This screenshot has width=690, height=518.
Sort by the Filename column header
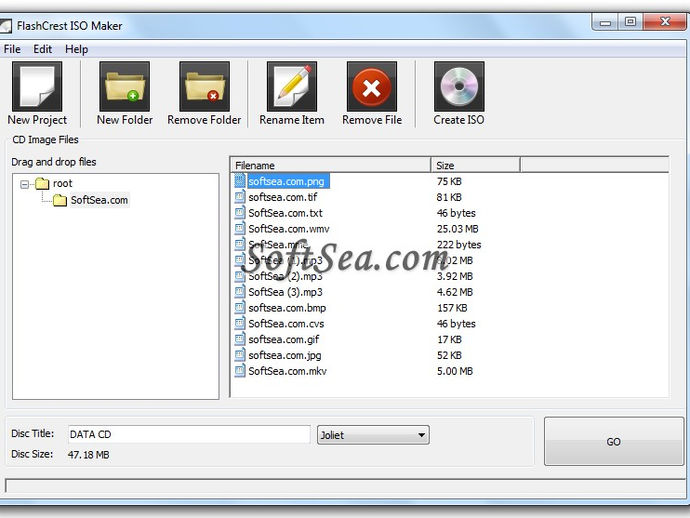click(x=330, y=165)
